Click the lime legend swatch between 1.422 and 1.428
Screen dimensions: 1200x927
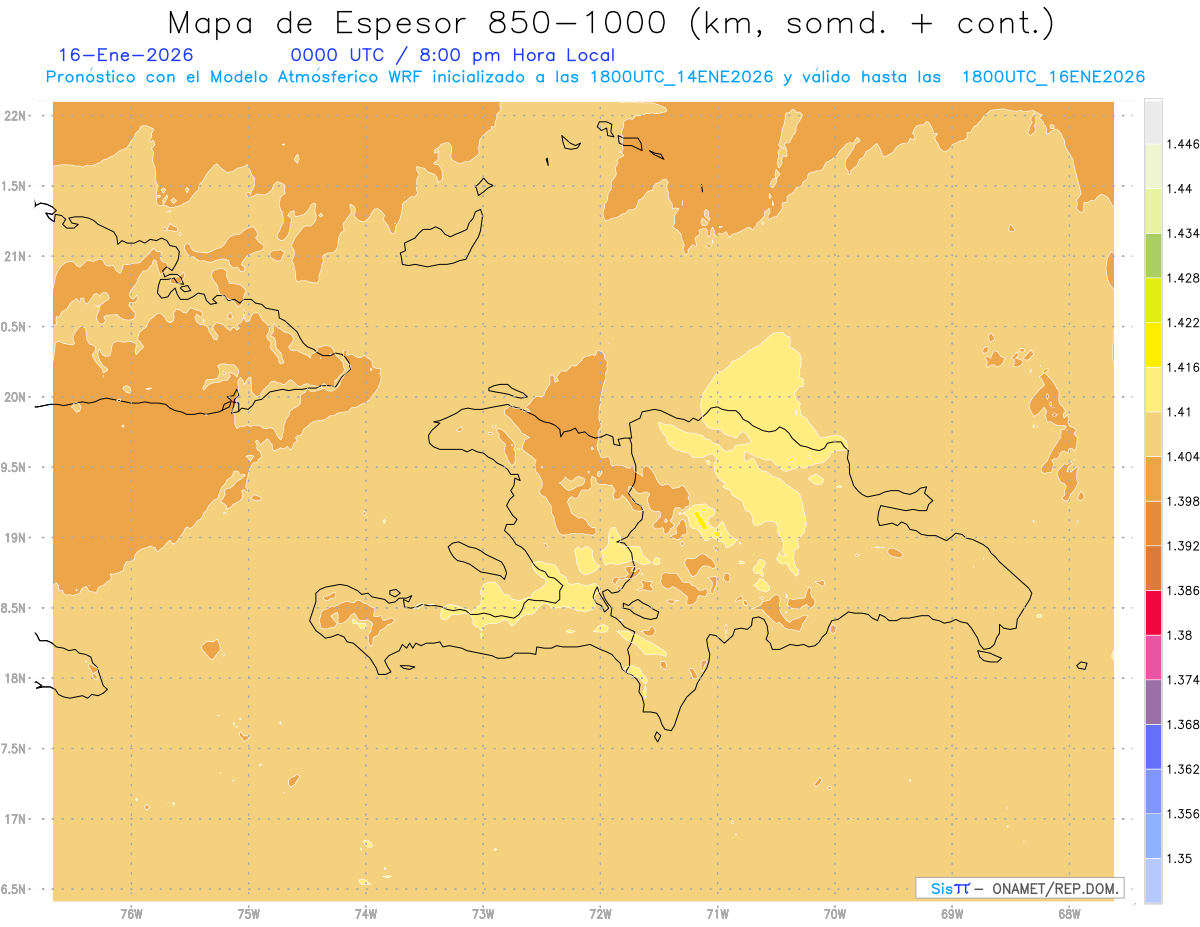coord(1153,300)
